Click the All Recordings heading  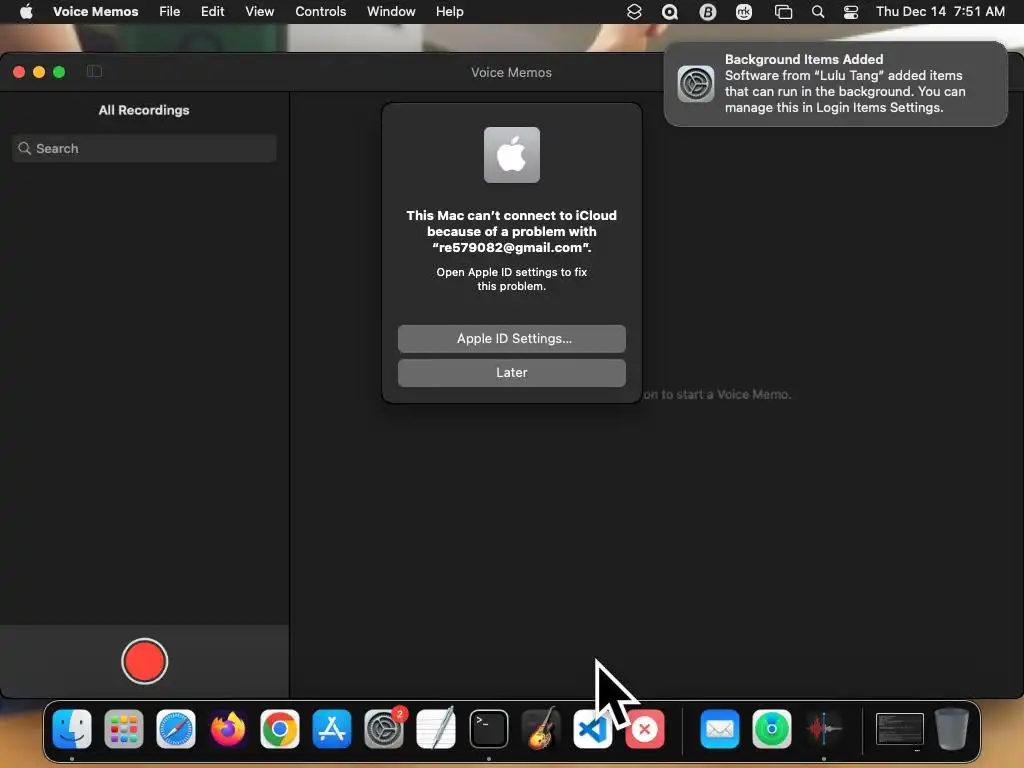[144, 110]
